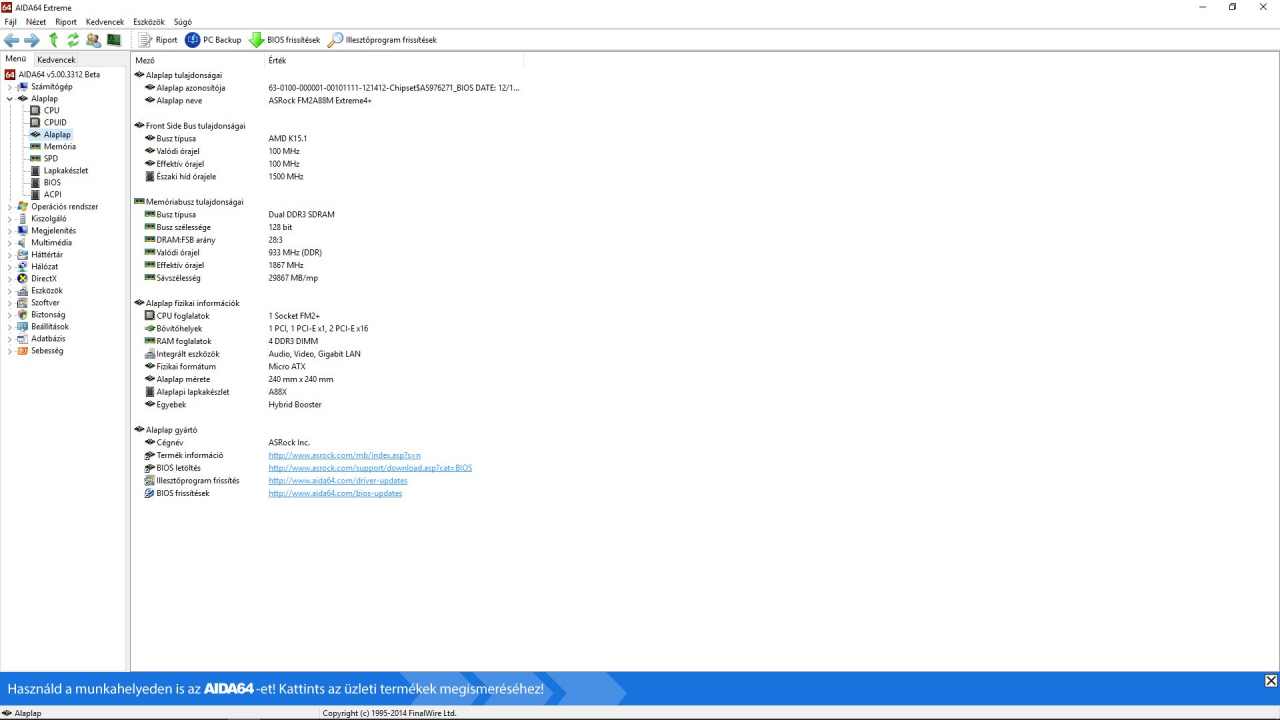Click the Szoftver tree icon
1280x720 pixels.
tap(22, 302)
